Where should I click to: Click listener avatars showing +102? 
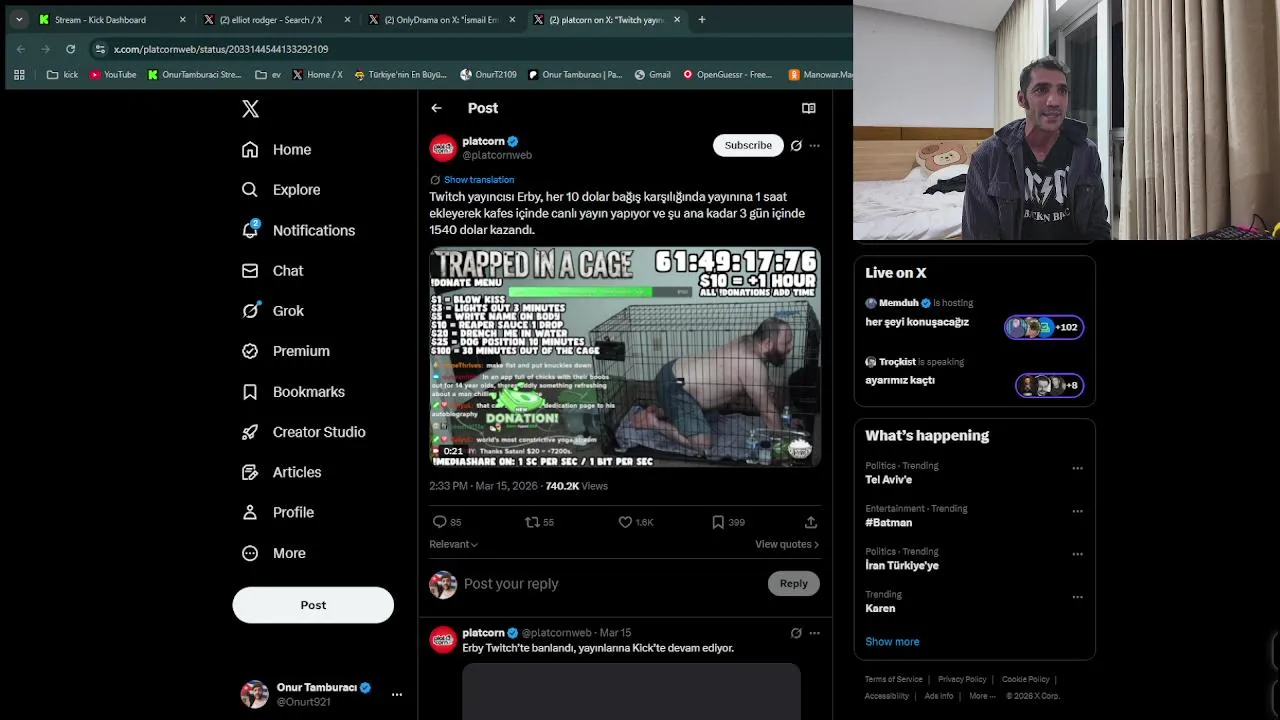1044,327
